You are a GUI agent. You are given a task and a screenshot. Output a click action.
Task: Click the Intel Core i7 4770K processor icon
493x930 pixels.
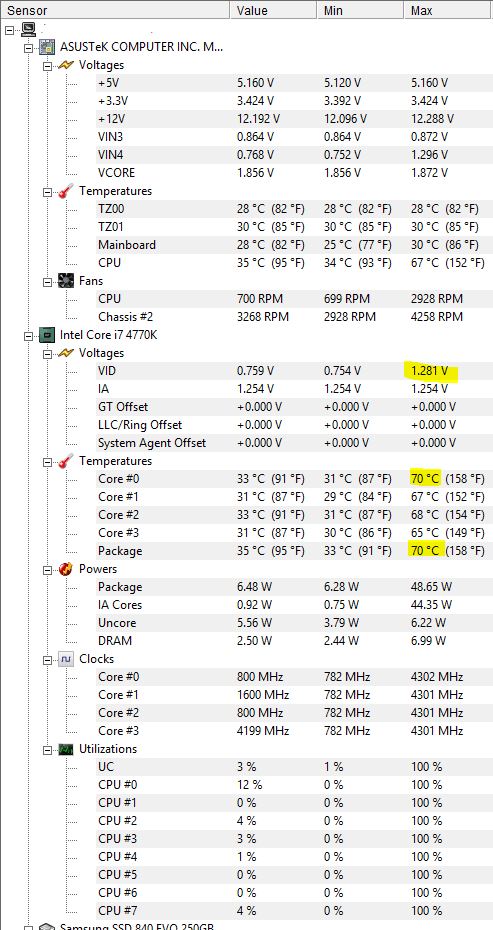(47, 335)
